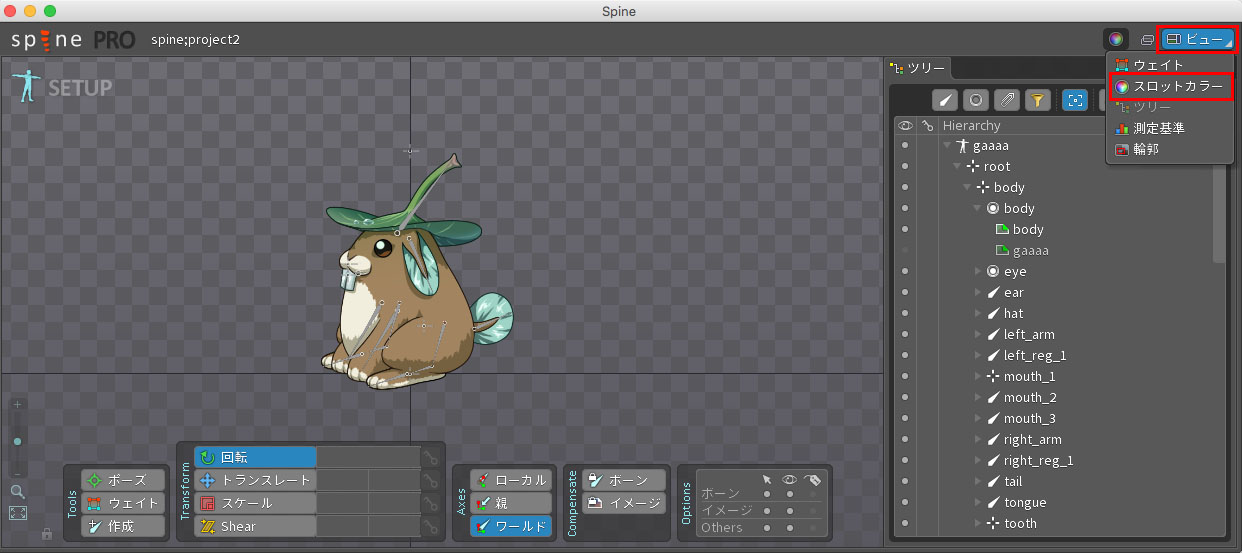
Task: Toggle visibility dot for gaaaa skeleton row
Action: (x=905, y=146)
